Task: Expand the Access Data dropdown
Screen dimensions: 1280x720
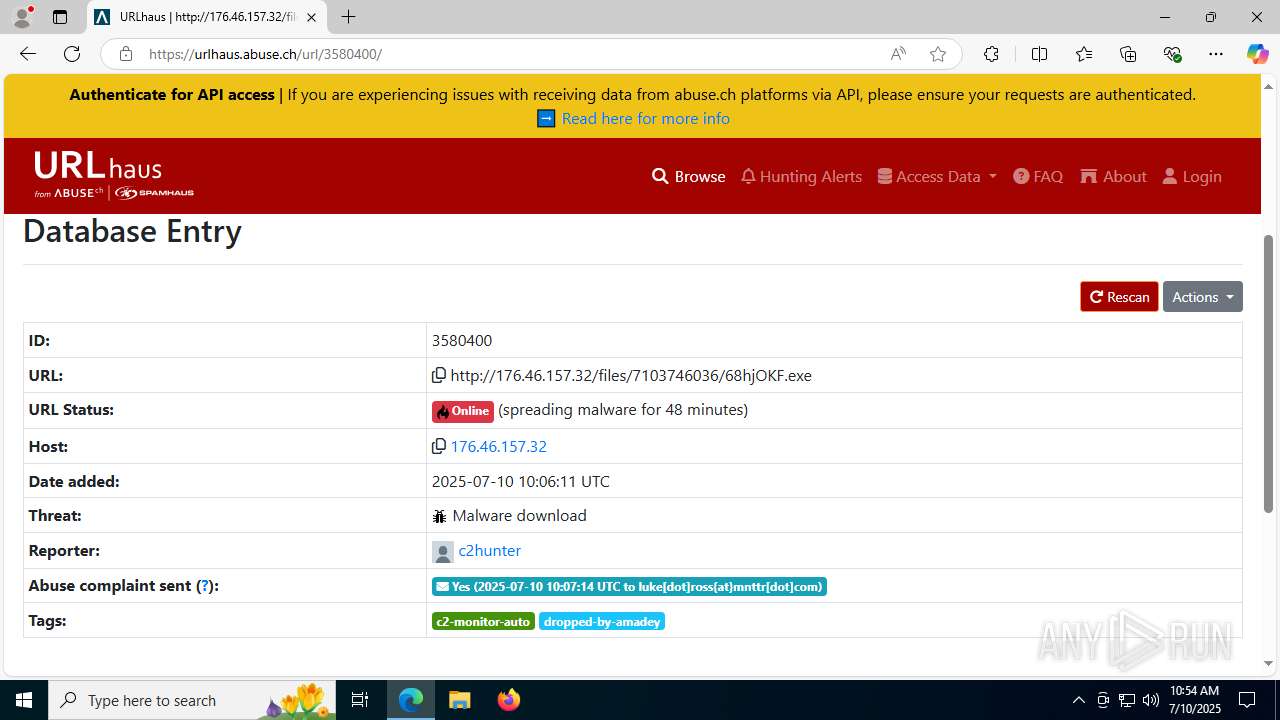Action: [937, 176]
